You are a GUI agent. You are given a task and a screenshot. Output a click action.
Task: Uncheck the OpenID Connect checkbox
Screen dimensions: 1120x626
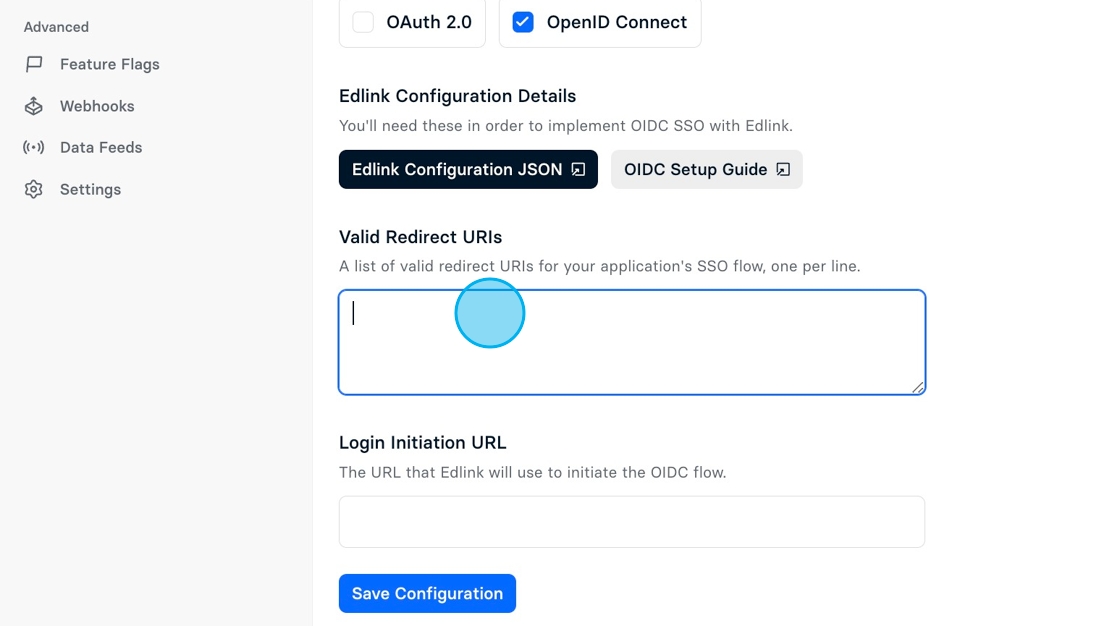coord(523,22)
